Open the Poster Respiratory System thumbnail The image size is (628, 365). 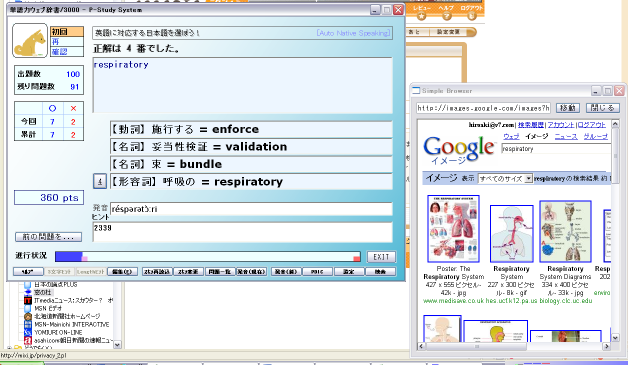[x=453, y=229]
